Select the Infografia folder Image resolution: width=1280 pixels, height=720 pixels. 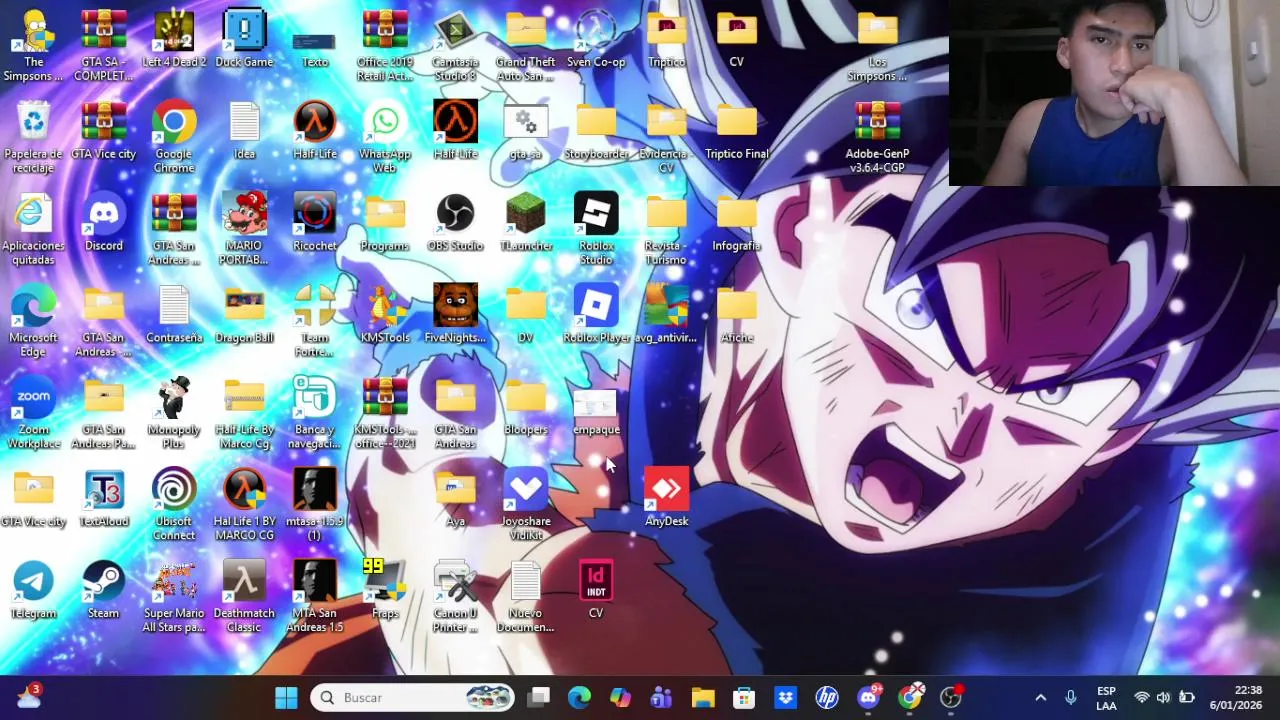[737, 223]
